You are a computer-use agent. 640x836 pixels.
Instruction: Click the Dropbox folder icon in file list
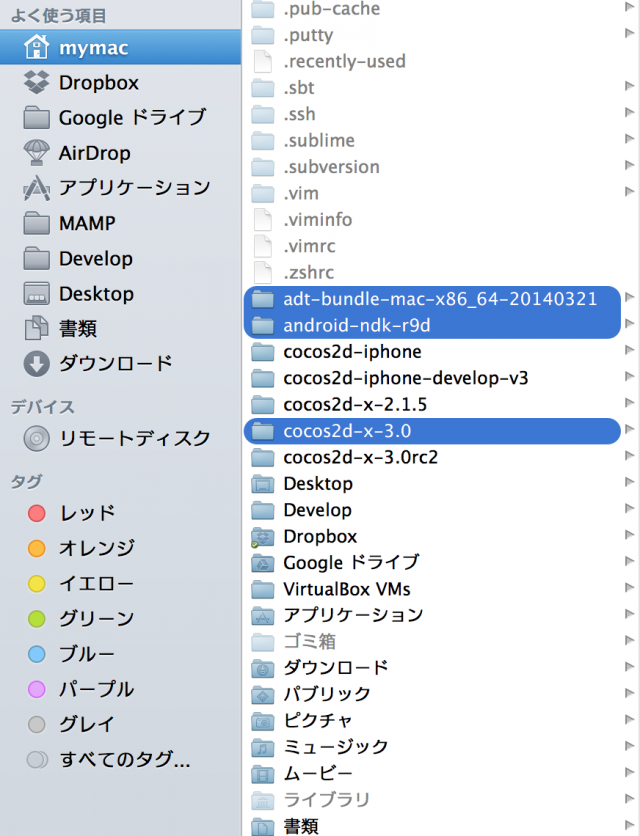[262, 537]
